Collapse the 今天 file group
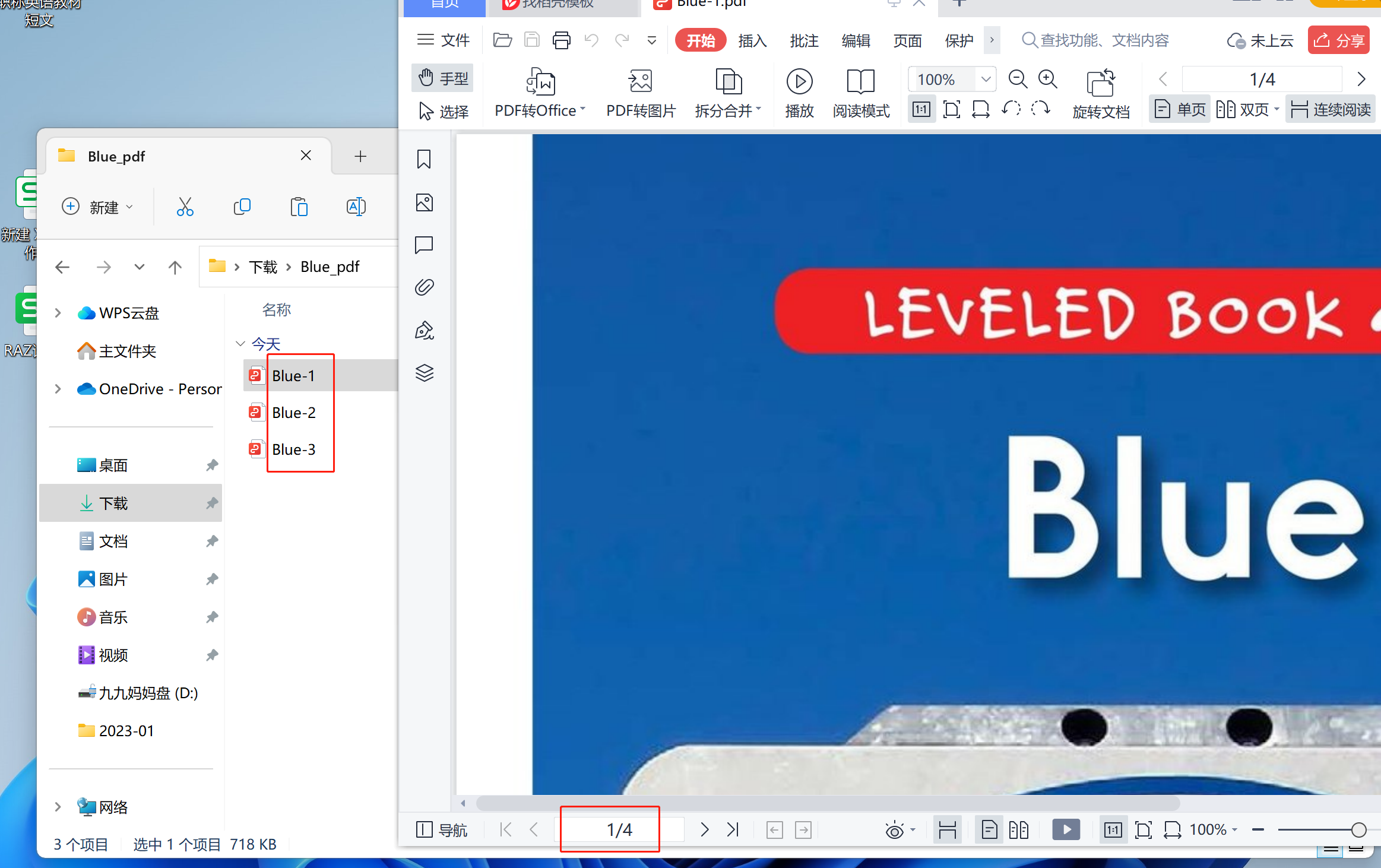Viewport: 1381px width, 868px height. pos(240,344)
